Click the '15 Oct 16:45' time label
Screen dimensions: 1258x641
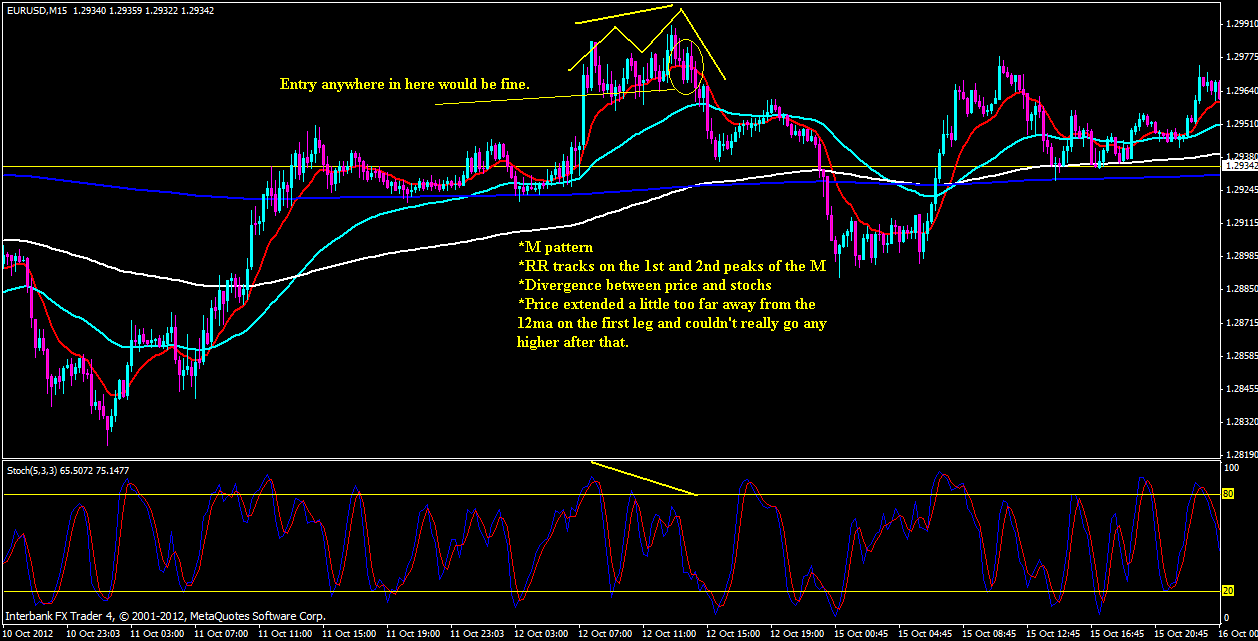[1117, 633]
